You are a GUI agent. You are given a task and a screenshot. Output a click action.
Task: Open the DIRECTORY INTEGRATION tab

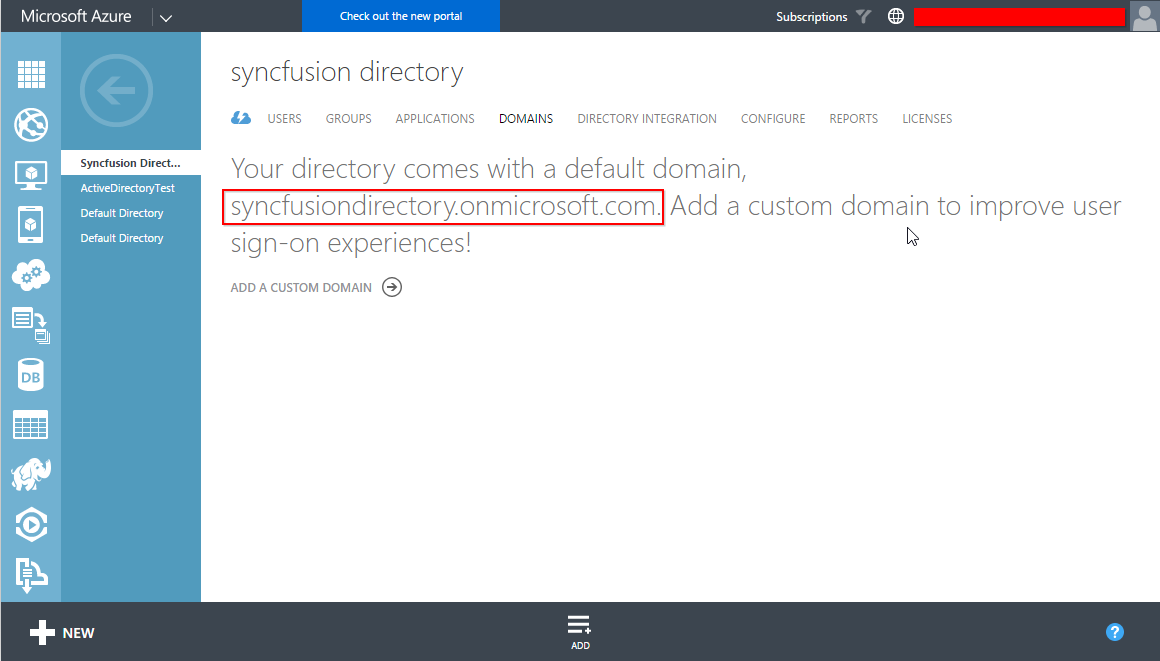coord(647,118)
